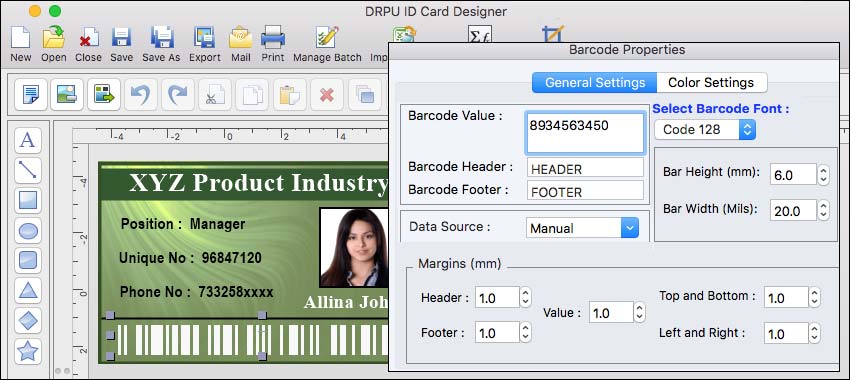Select the Triangle shape tool
Screen dimensions: 850x380
tap(28, 291)
